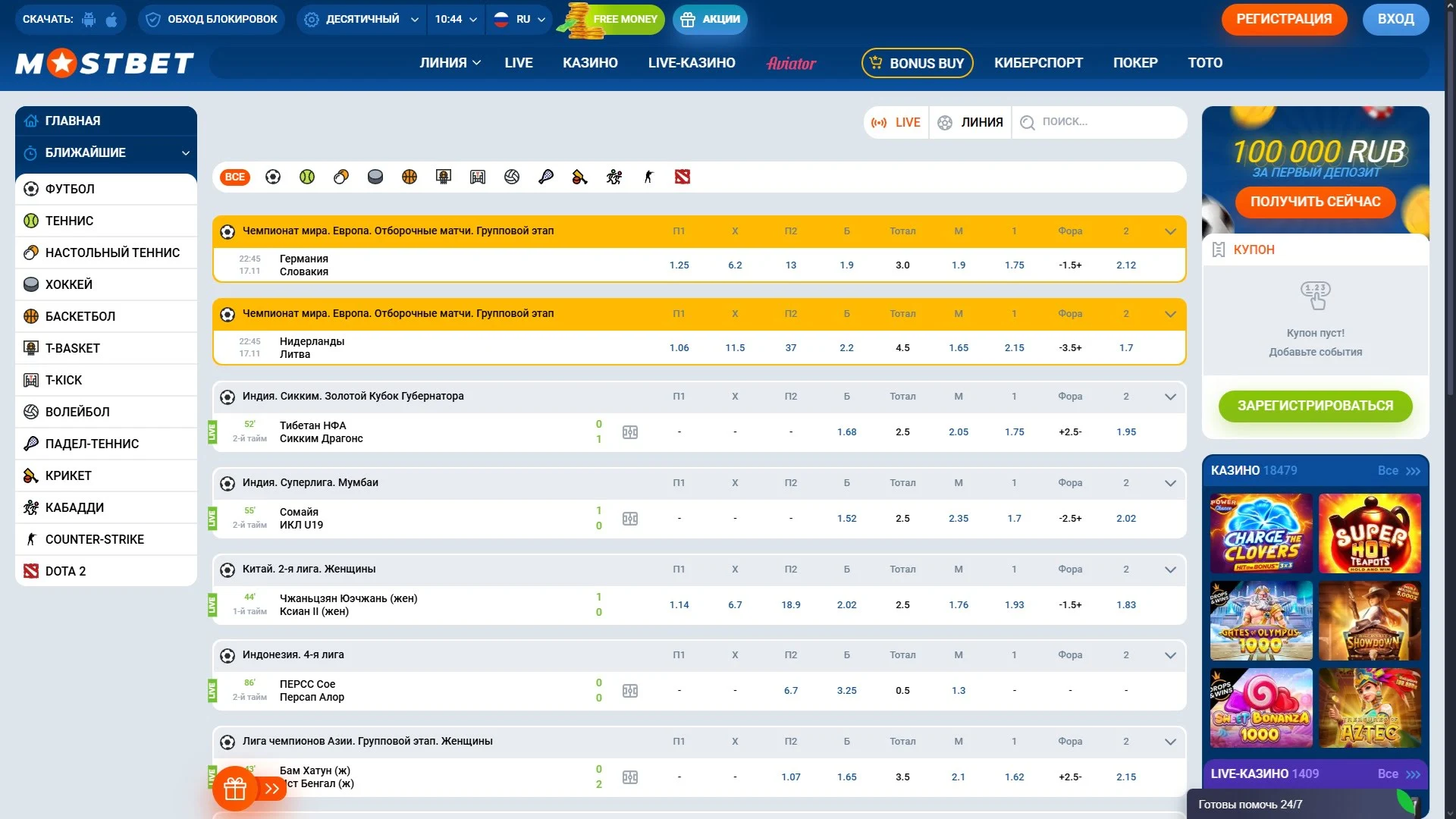Filter by Dota 2 icon in sports bar
This screenshot has width=1456, height=819.
682,177
